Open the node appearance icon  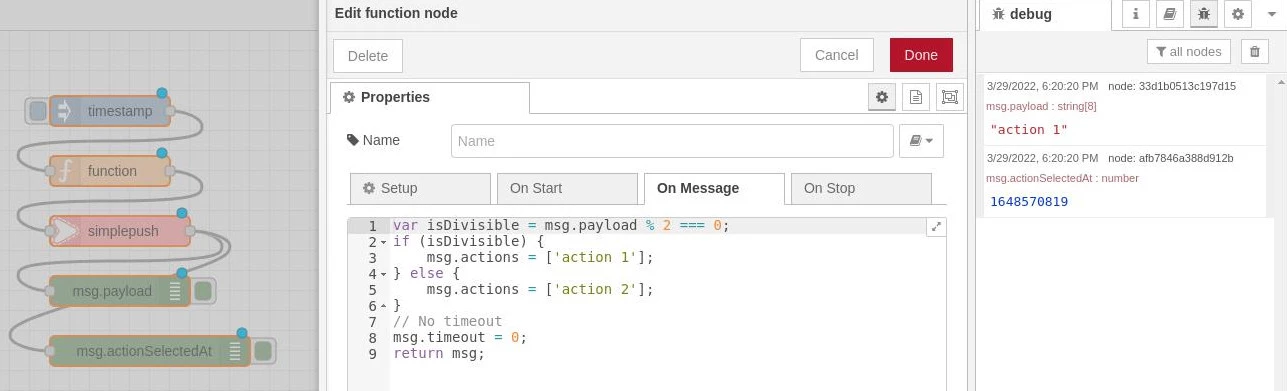point(949,97)
